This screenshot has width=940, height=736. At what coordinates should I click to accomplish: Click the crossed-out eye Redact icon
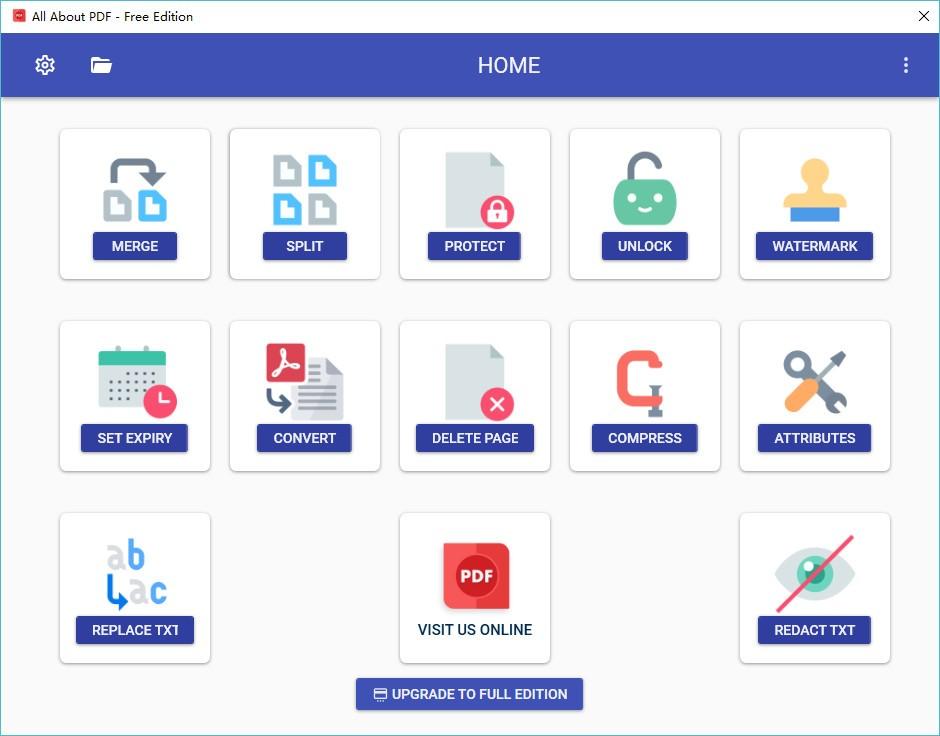tap(815, 573)
